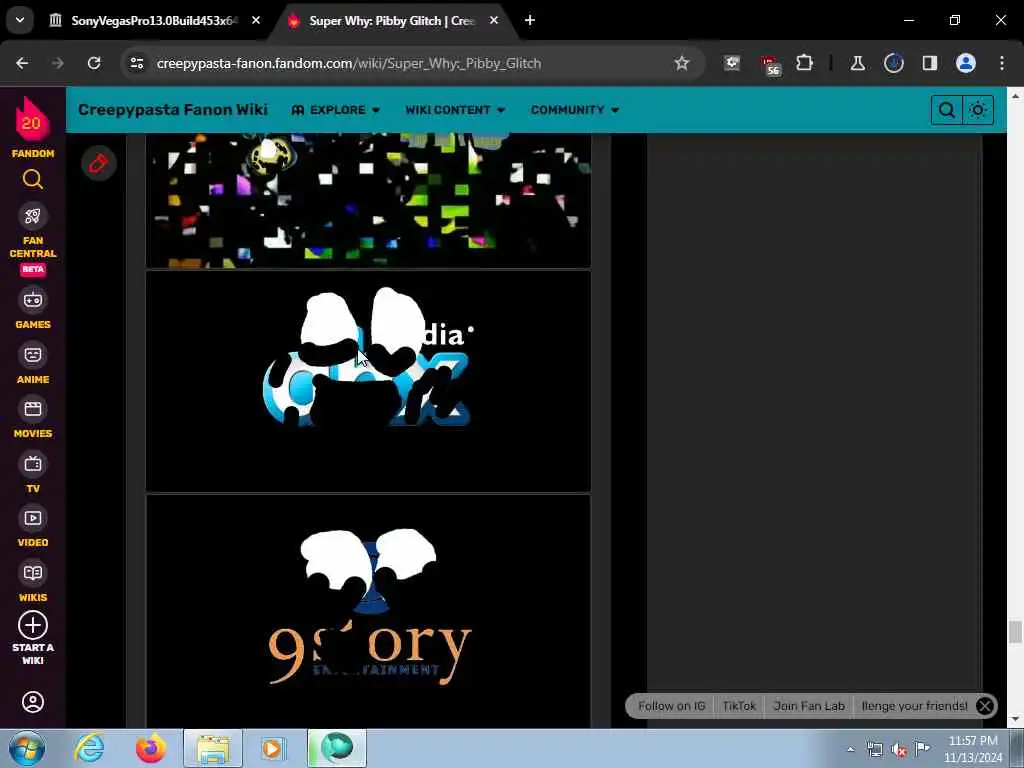
Task: Show hidden system tray icons
Action: coord(850,749)
